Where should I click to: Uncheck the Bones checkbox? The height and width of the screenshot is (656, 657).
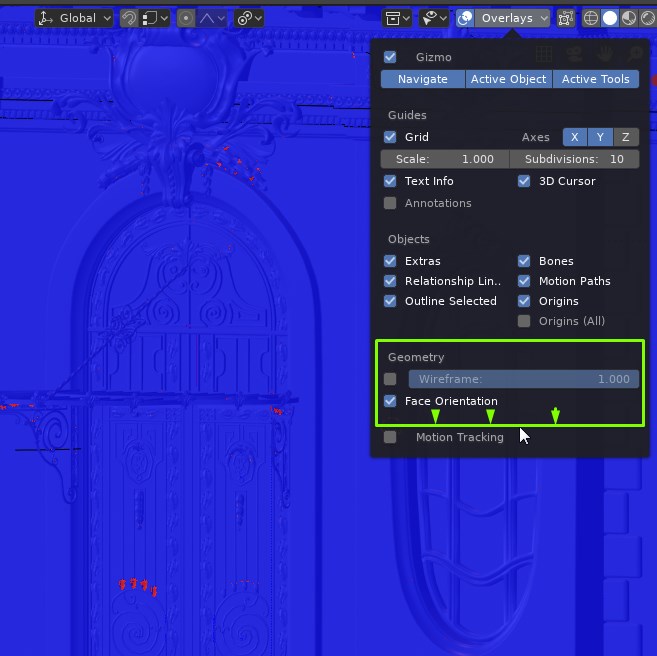[x=524, y=261]
